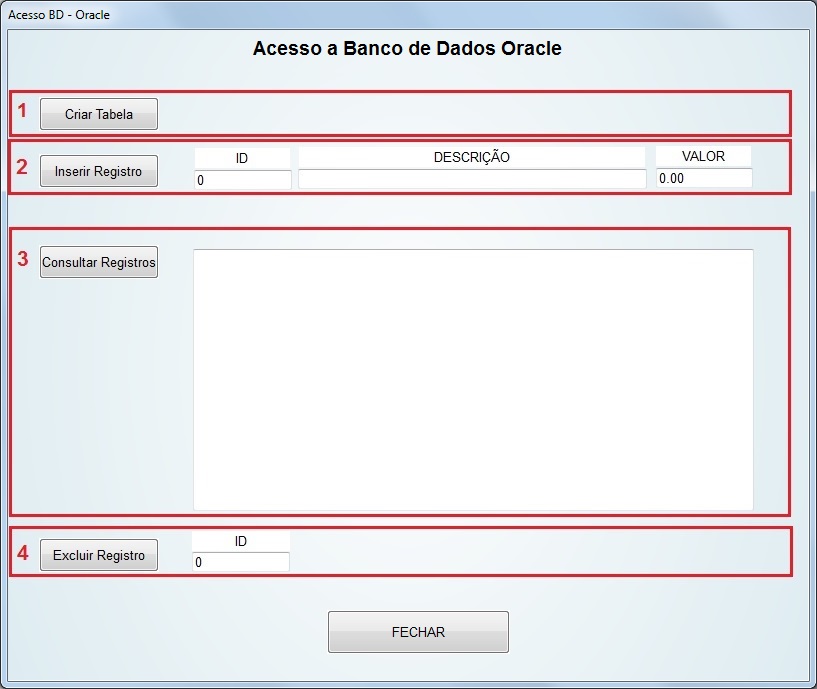Focus the ID field beside Excluir Registro
Image resolution: width=817 pixels, height=689 pixels.
click(241, 562)
